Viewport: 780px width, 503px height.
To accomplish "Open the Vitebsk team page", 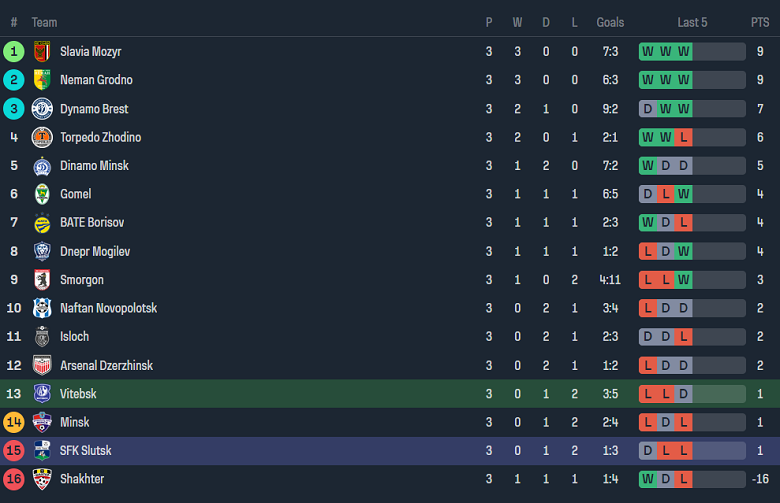I will (78, 394).
